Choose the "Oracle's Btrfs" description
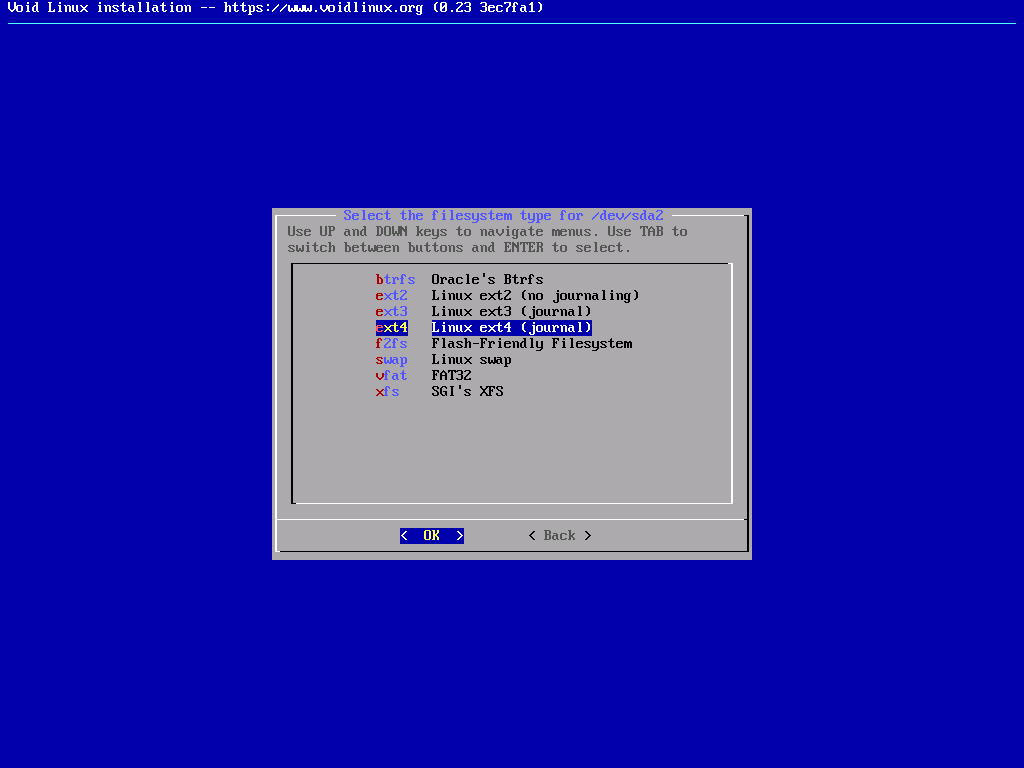 (487, 280)
